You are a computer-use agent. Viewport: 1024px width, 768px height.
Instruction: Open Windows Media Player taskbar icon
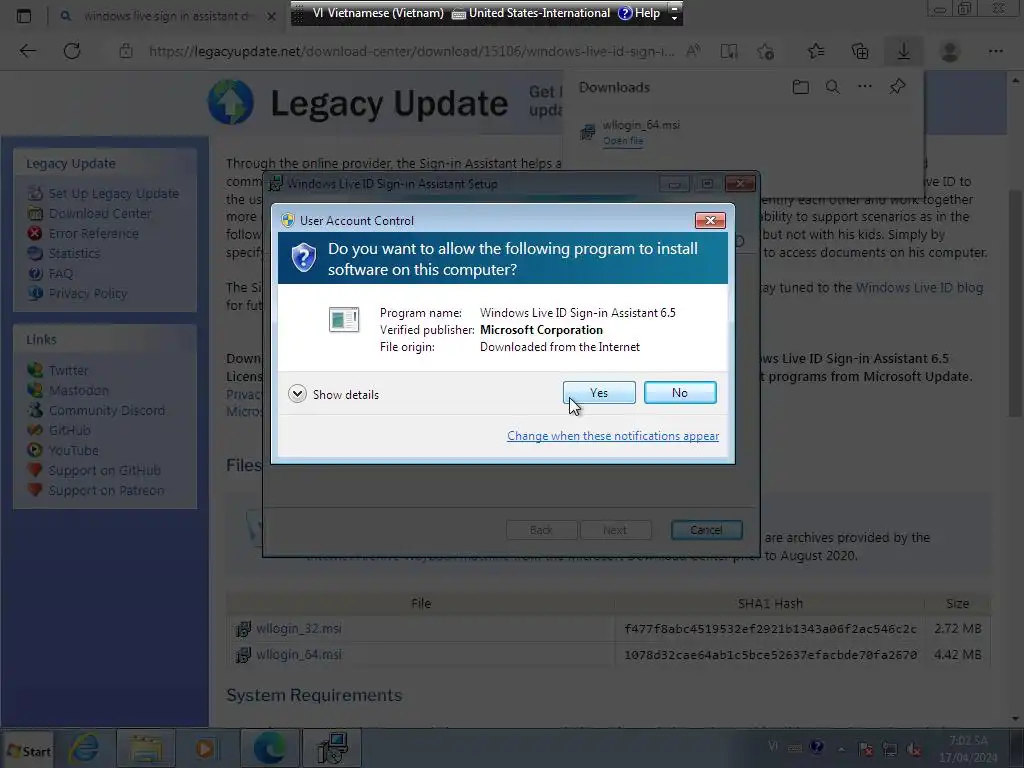pos(205,748)
